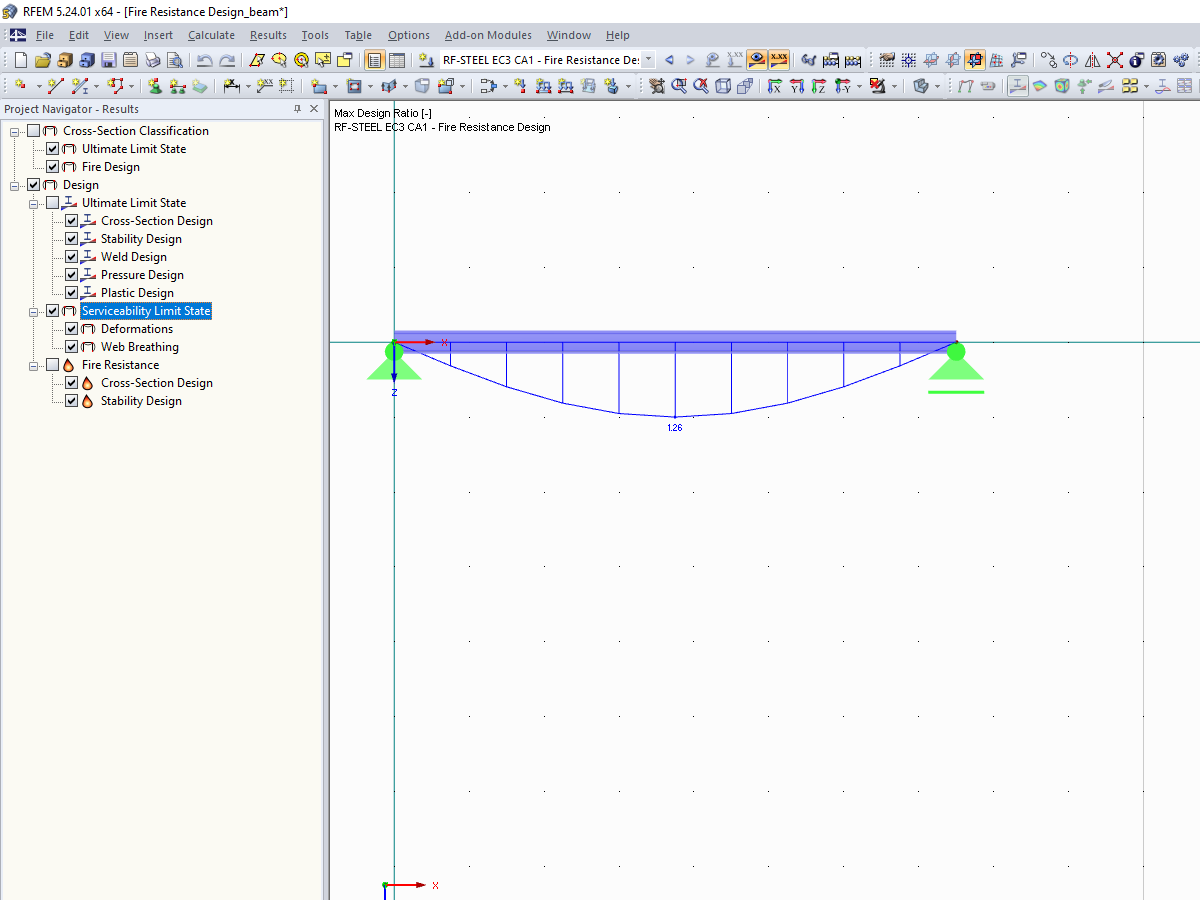This screenshot has width=1200, height=900.
Task: Print the current graphic
Action: tap(152, 59)
